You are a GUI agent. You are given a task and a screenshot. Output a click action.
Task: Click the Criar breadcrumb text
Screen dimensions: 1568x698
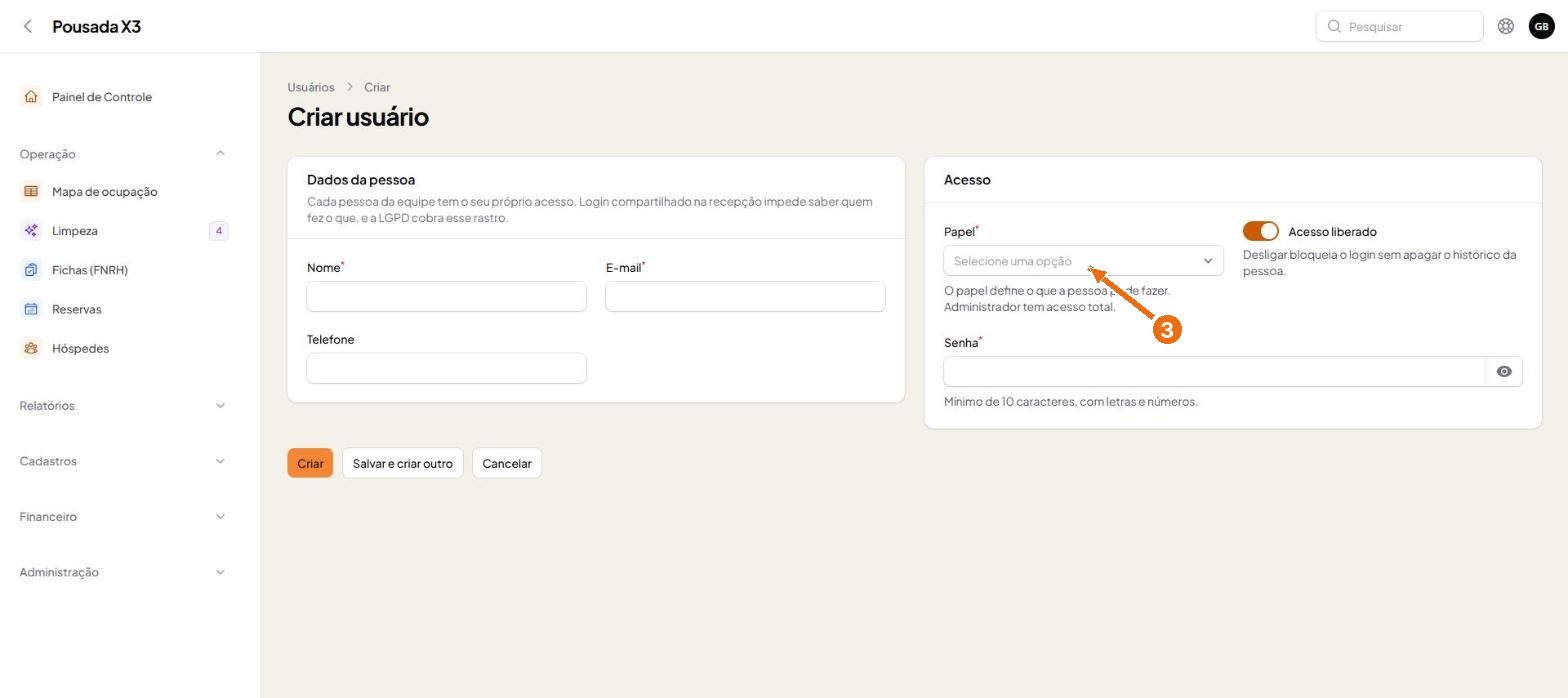coord(377,87)
